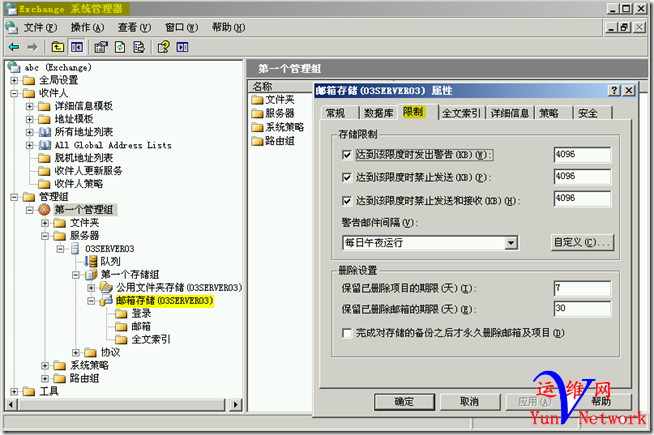Open the 警告邮件间隔 dropdown
This screenshot has width=654, height=435.
point(511,243)
